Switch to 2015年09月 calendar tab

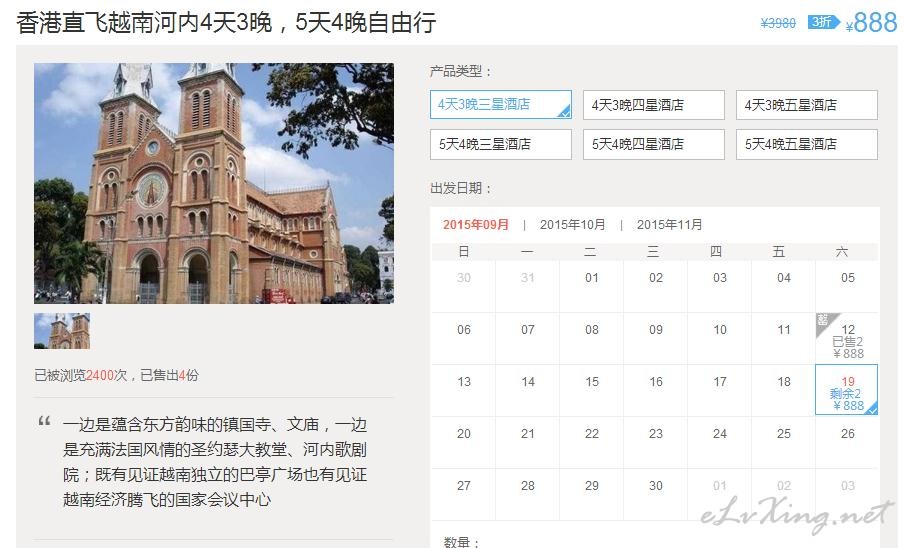pos(476,225)
